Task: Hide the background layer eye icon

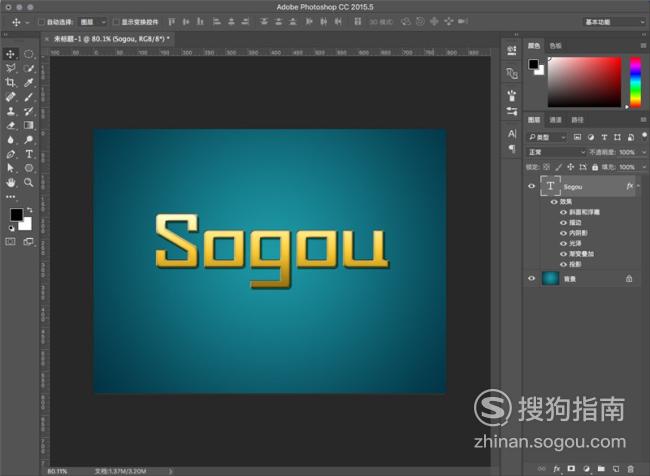Action: 531,278
